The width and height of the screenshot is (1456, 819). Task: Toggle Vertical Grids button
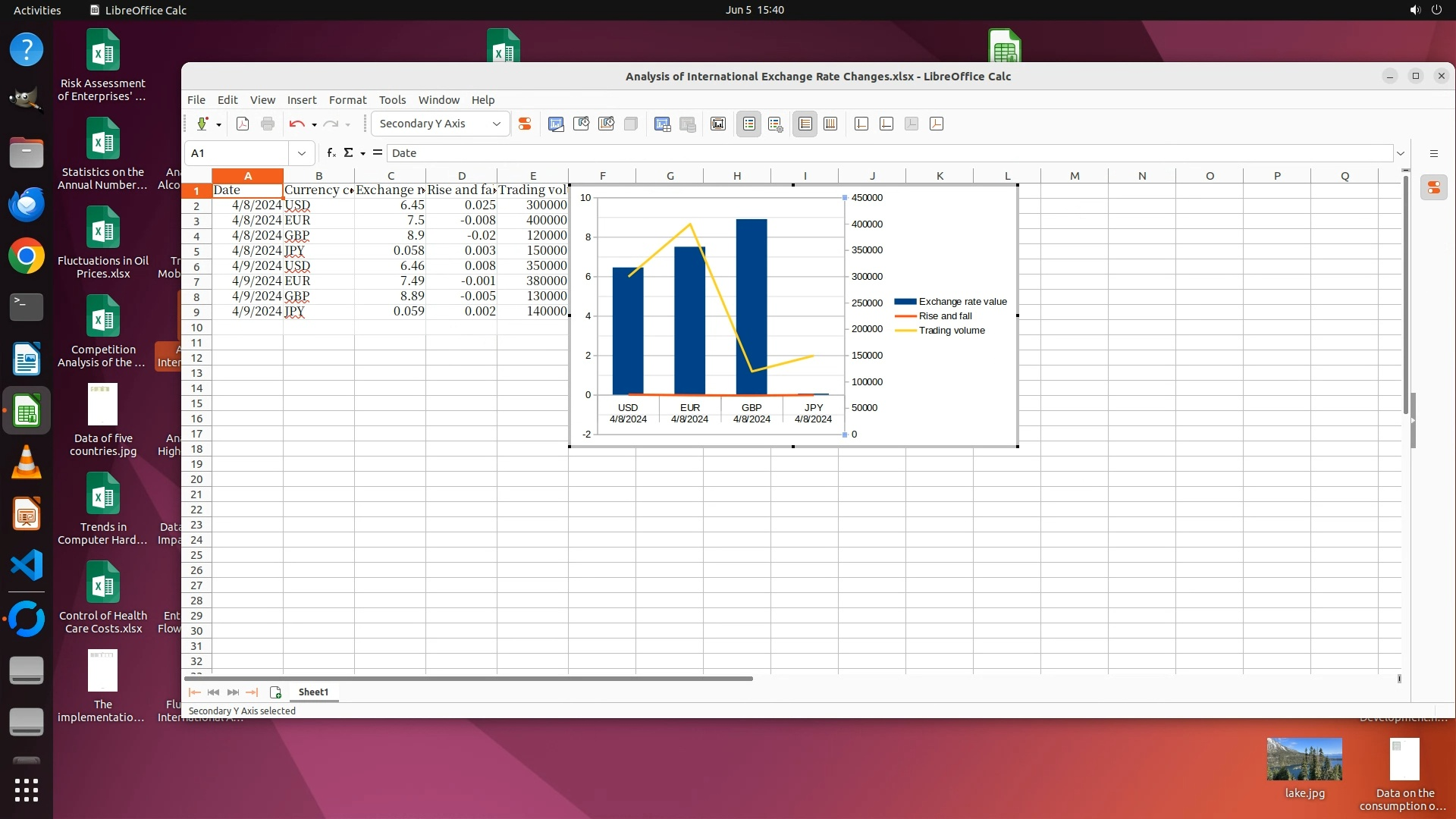coord(830,124)
